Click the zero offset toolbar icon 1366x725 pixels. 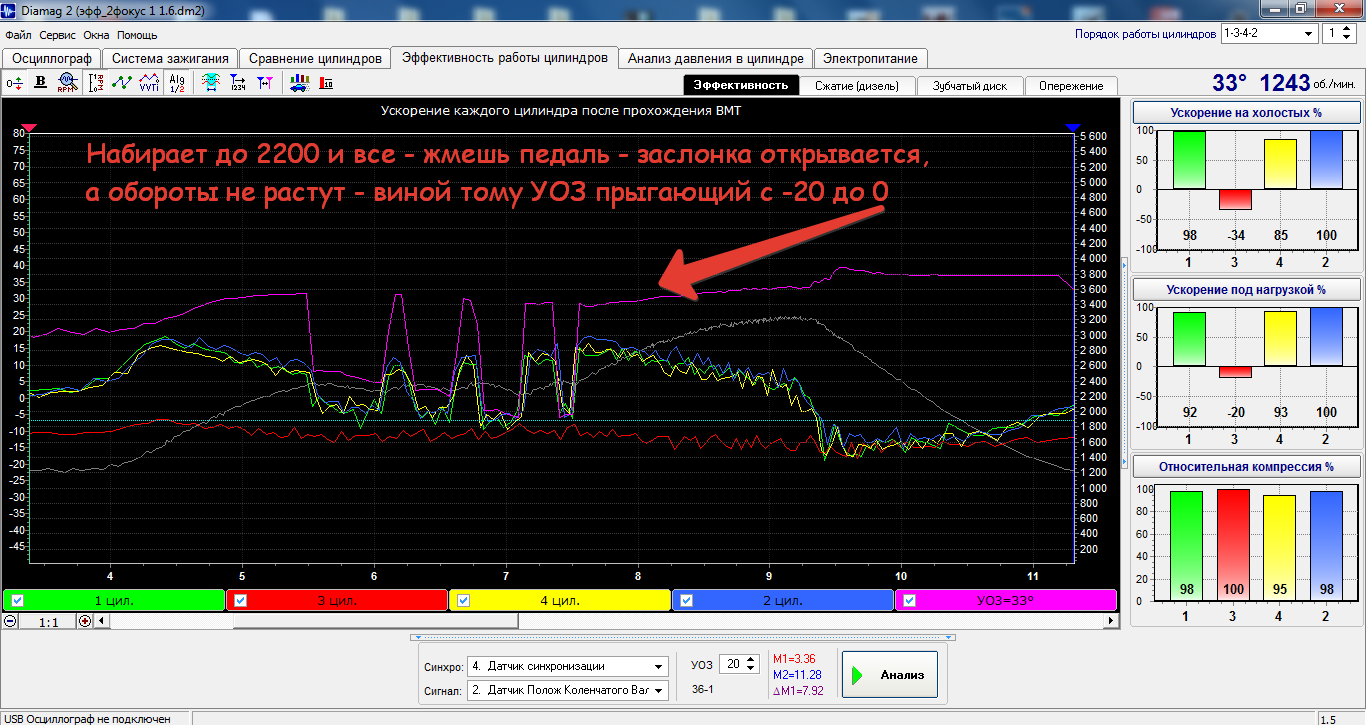point(15,82)
